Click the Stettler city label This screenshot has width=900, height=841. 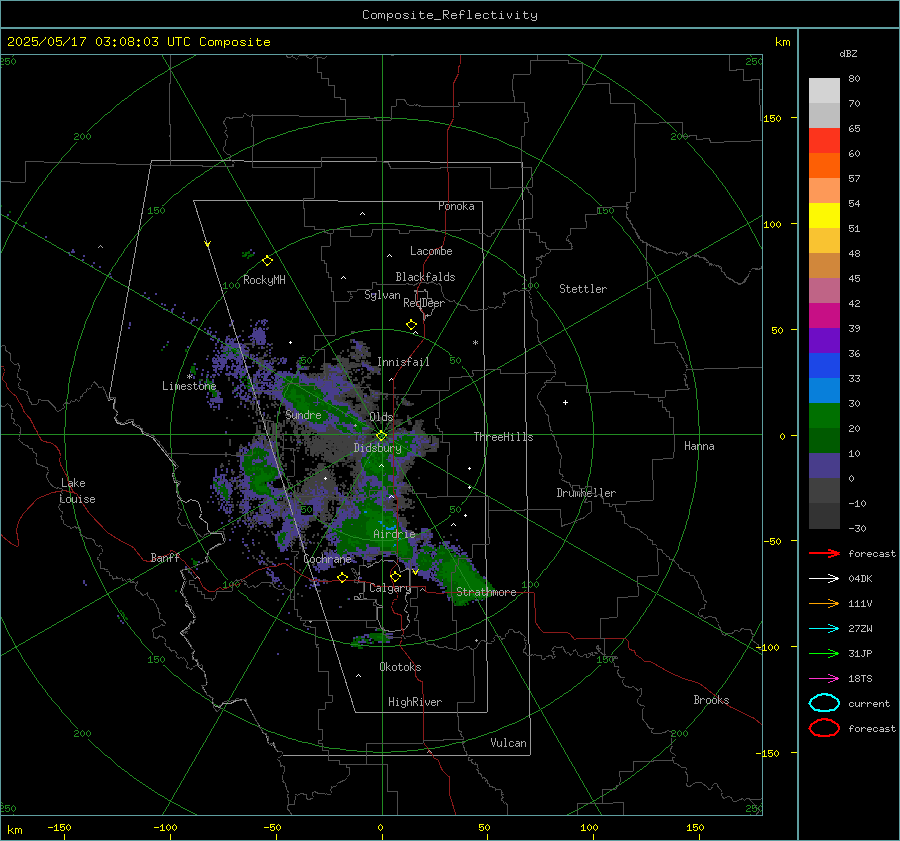pos(583,289)
